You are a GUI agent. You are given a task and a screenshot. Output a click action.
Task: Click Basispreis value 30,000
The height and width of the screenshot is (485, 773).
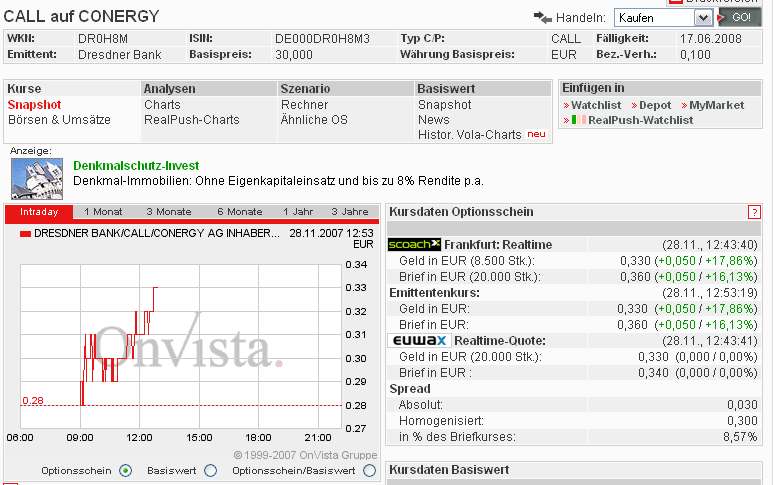click(x=294, y=55)
